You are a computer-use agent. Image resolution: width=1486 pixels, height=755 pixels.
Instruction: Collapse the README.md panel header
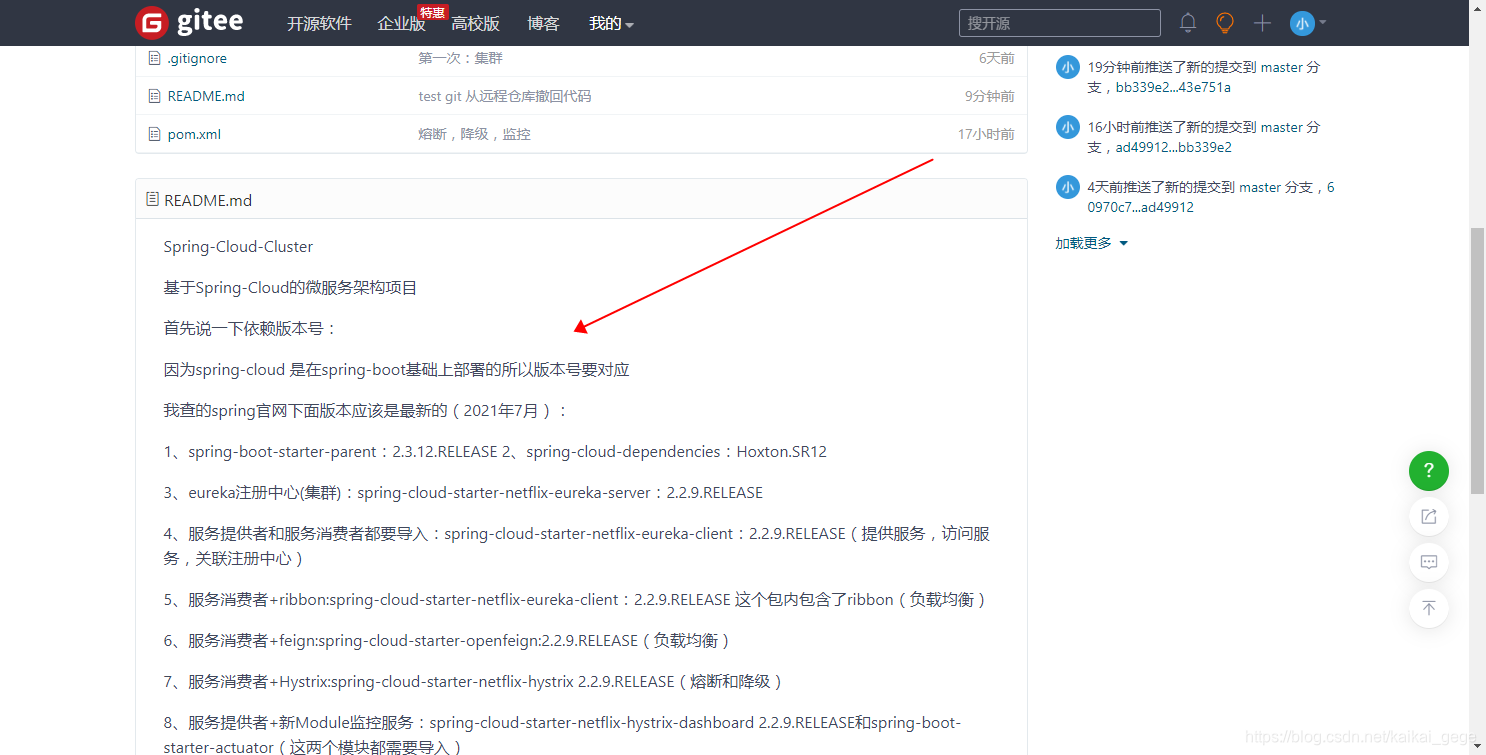click(210, 200)
